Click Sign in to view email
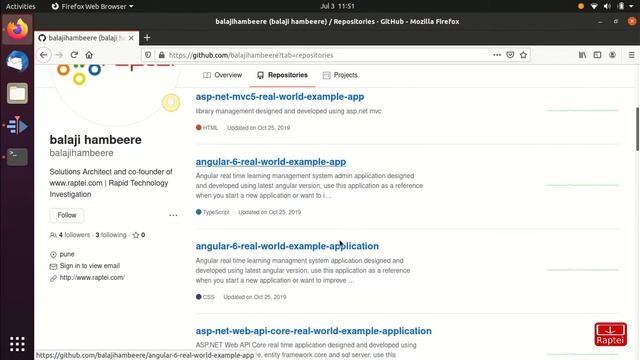The height and width of the screenshot is (360, 640). point(90,266)
